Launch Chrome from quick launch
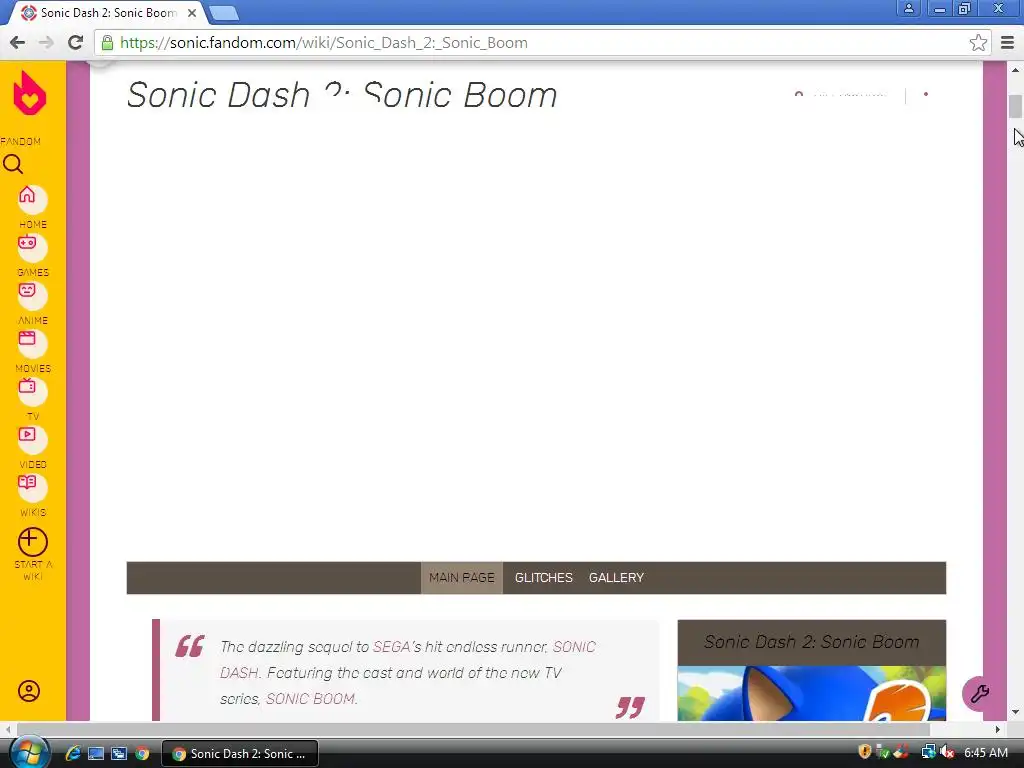The width and height of the screenshot is (1024, 768). pyautogui.click(x=142, y=754)
